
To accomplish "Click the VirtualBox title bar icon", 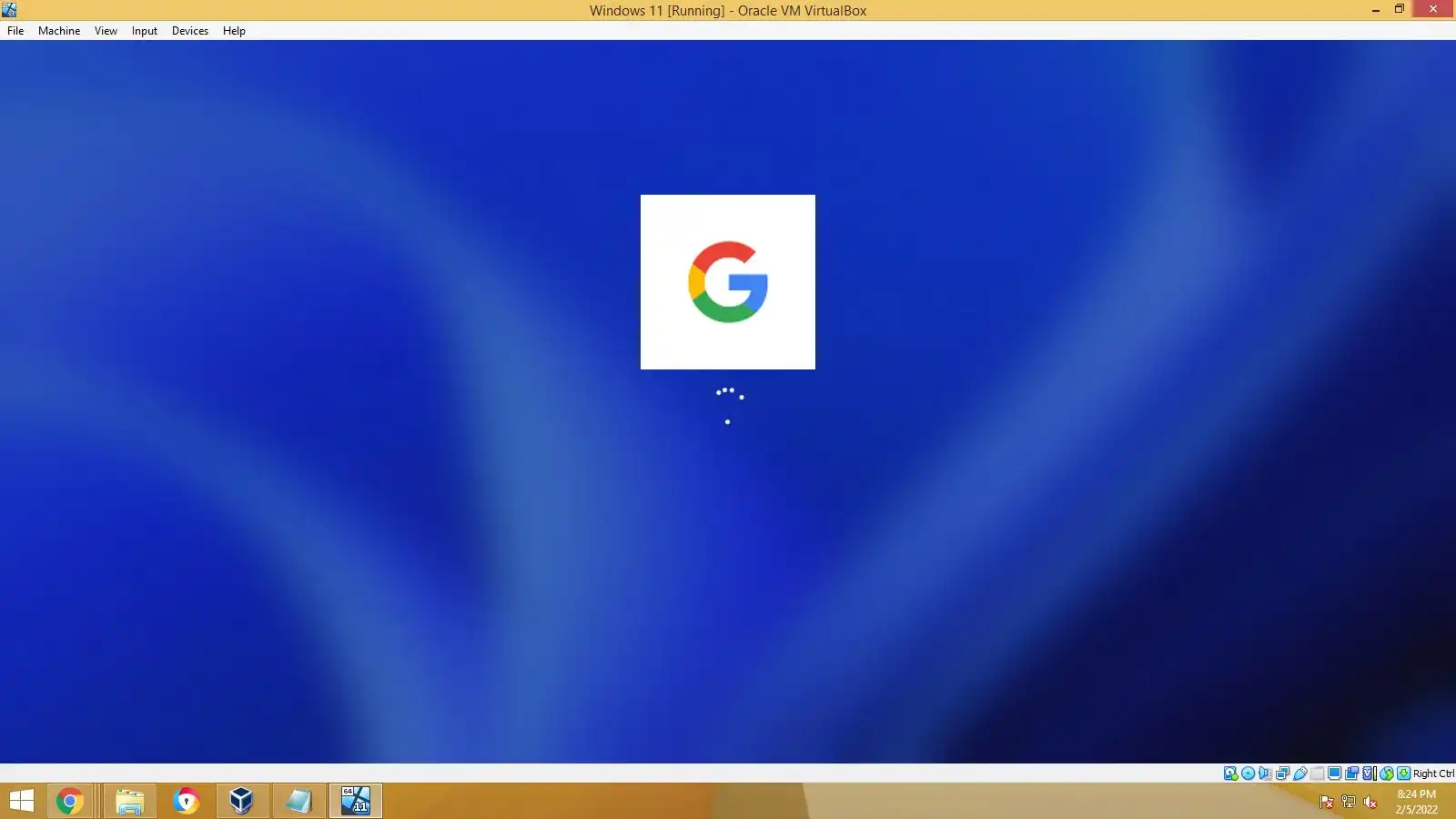I will coord(9,10).
